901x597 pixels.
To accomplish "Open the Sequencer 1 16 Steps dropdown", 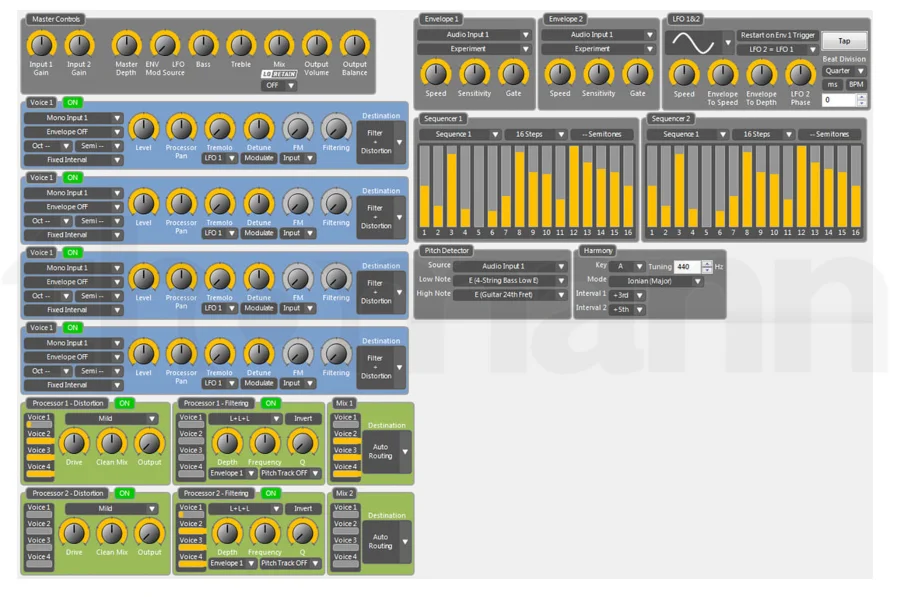I will (535, 134).
